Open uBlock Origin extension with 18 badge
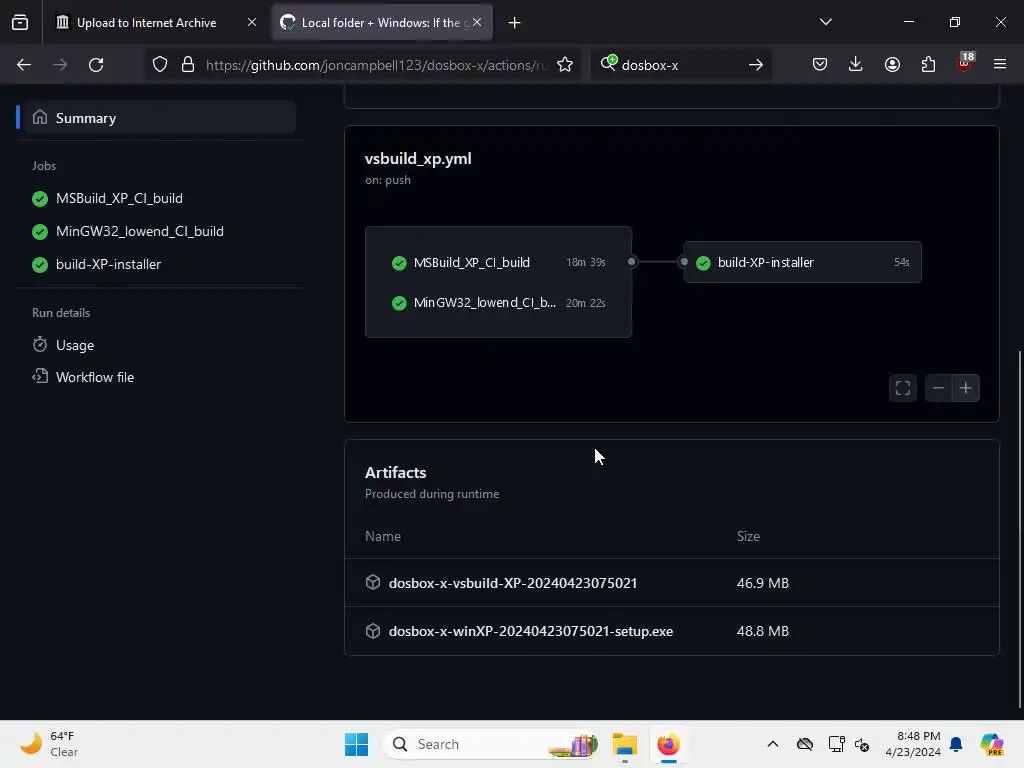The height and width of the screenshot is (768, 1024). coord(965,63)
